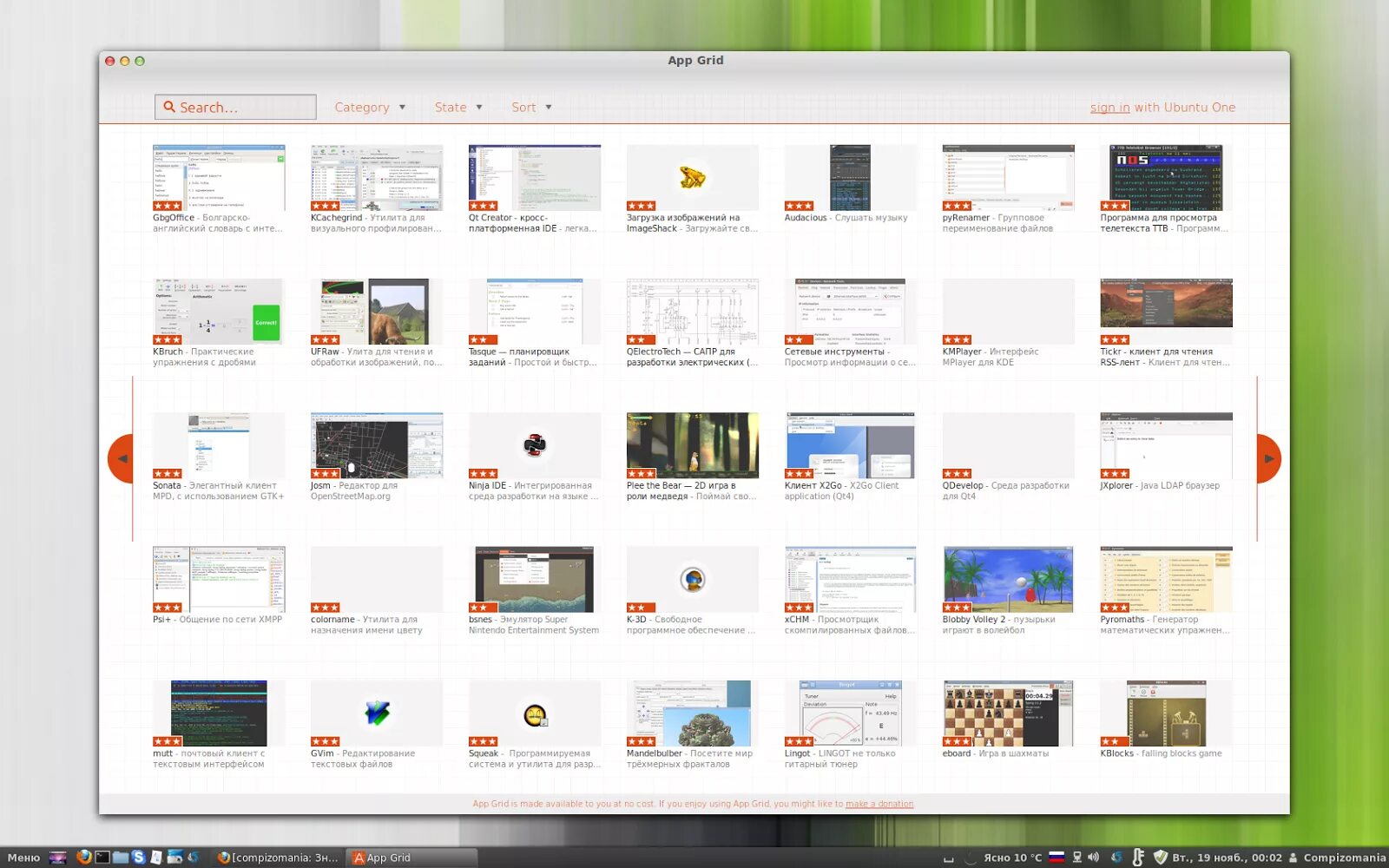Viewport: 1389px width, 868px height.
Task: Follow the sign in link
Action: coord(1109,108)
